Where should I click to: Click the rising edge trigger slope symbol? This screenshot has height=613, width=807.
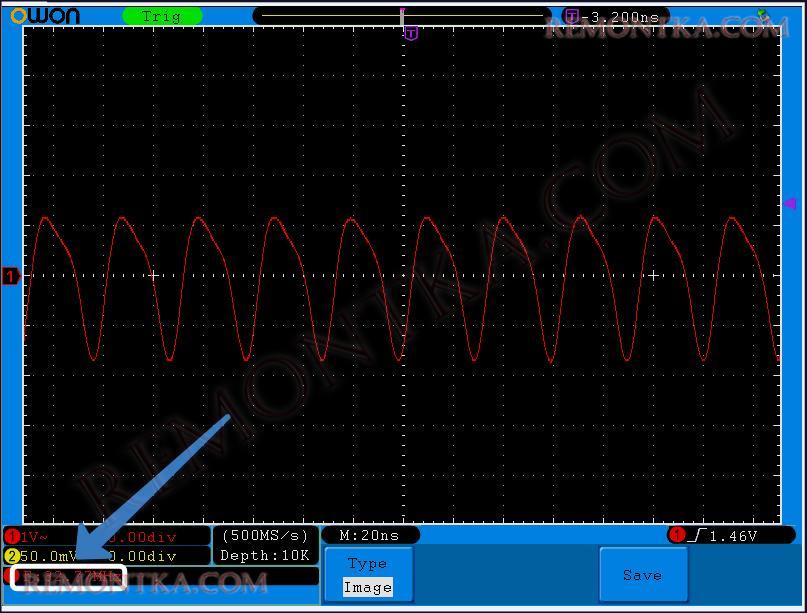pyautogui.click(x=695, y=536)
